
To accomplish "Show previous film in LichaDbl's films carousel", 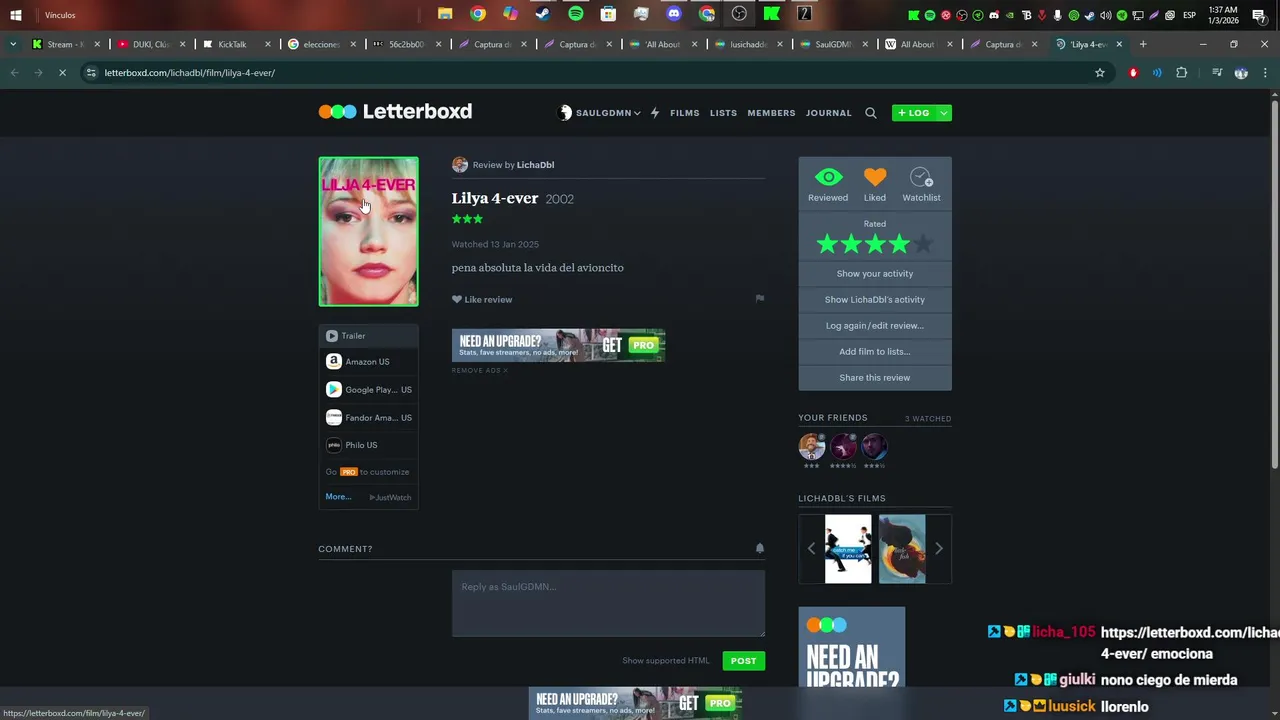I will (x=811, y=548).
